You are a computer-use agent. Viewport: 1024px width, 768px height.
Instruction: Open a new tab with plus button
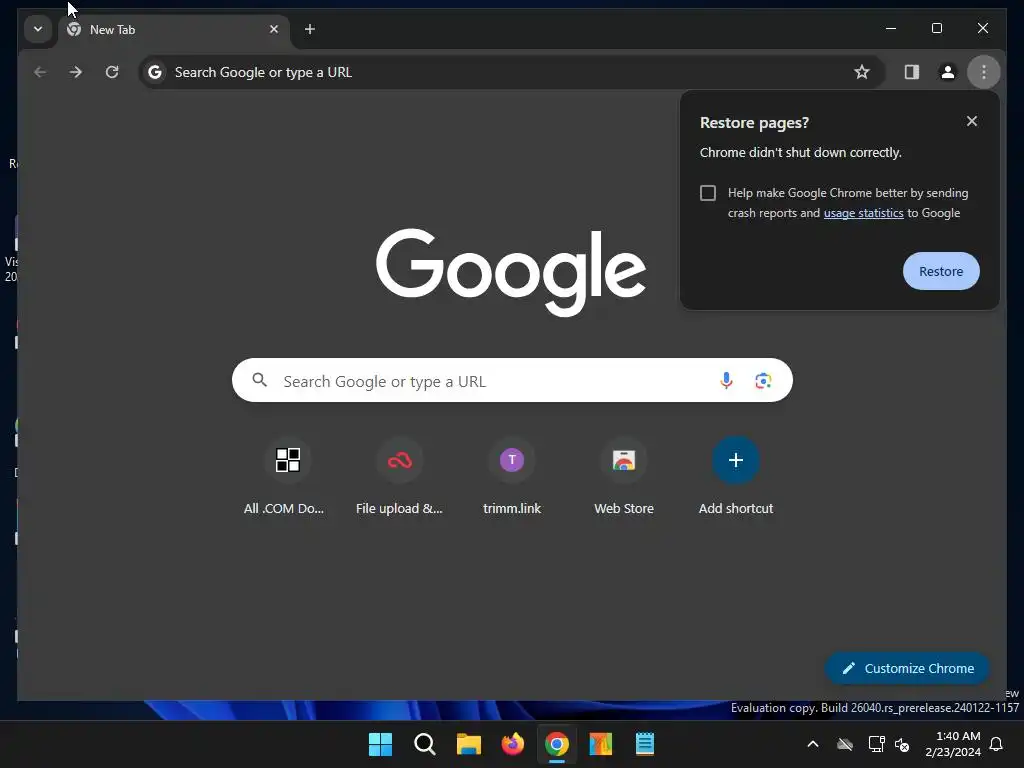coord(310,29)
